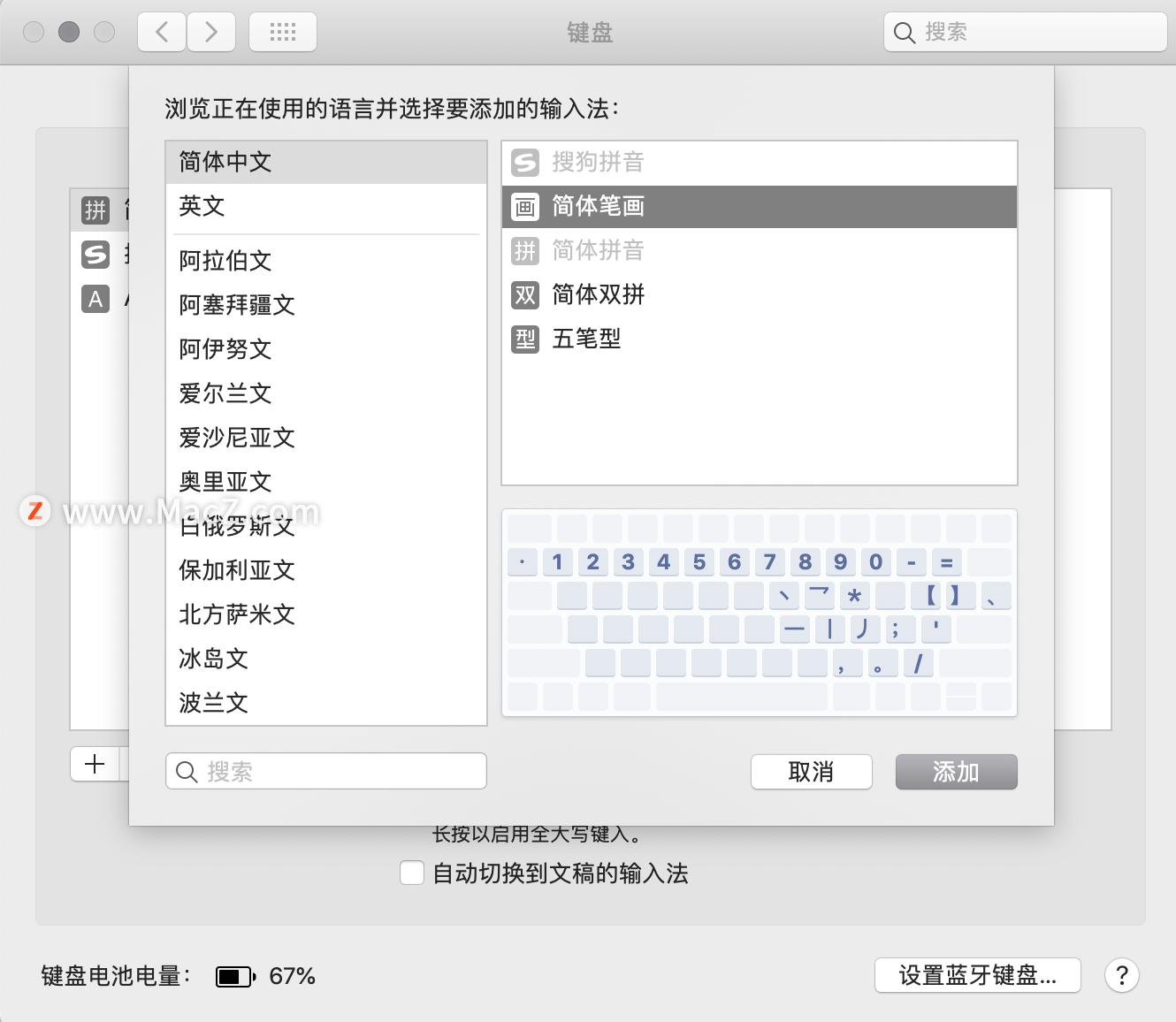Click the 简体双拼 double-pinyin icon

(525, 295)
